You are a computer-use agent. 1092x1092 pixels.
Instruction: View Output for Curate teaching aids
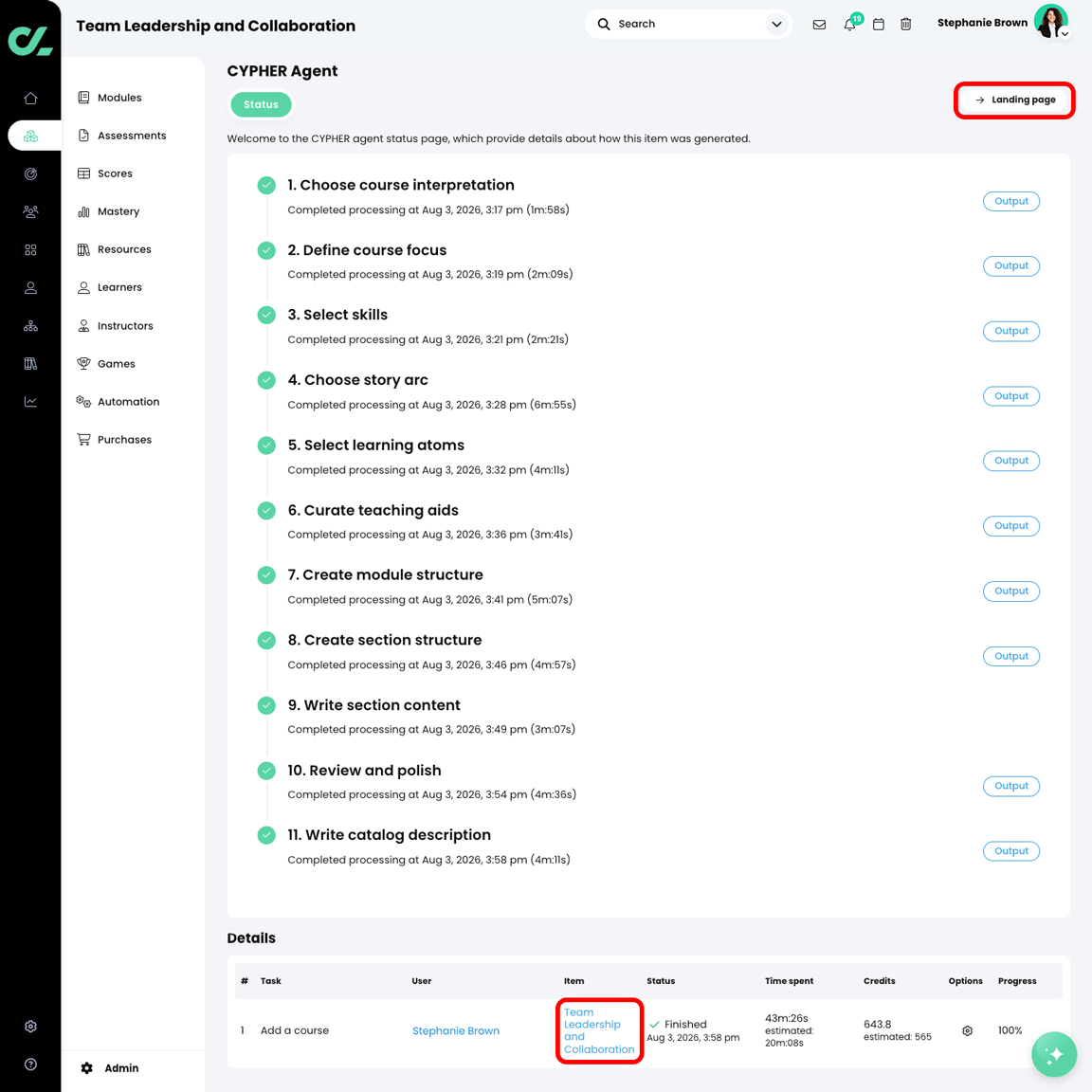[1011, 526]
